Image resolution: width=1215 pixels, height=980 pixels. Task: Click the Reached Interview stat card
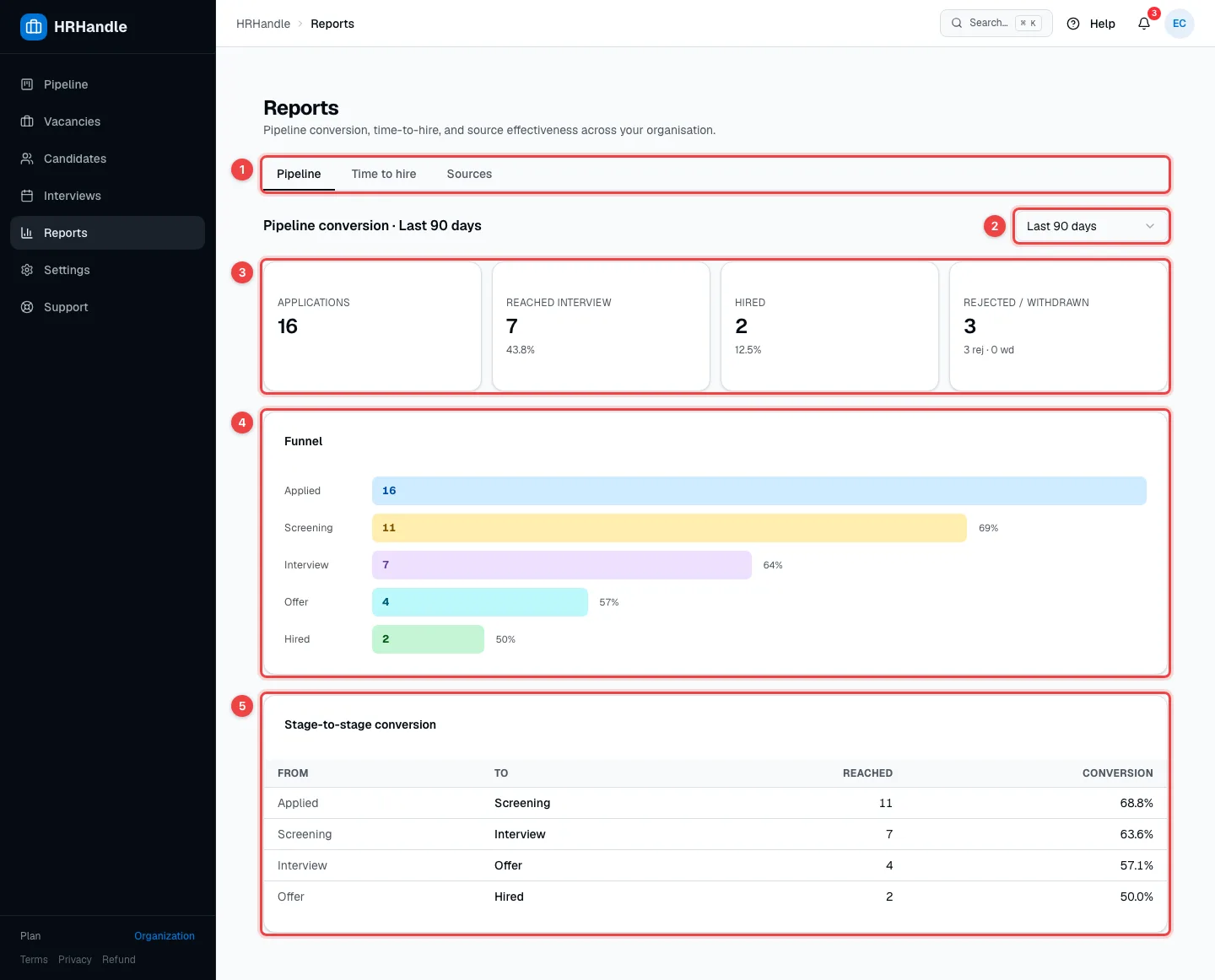tap(601, 326)
